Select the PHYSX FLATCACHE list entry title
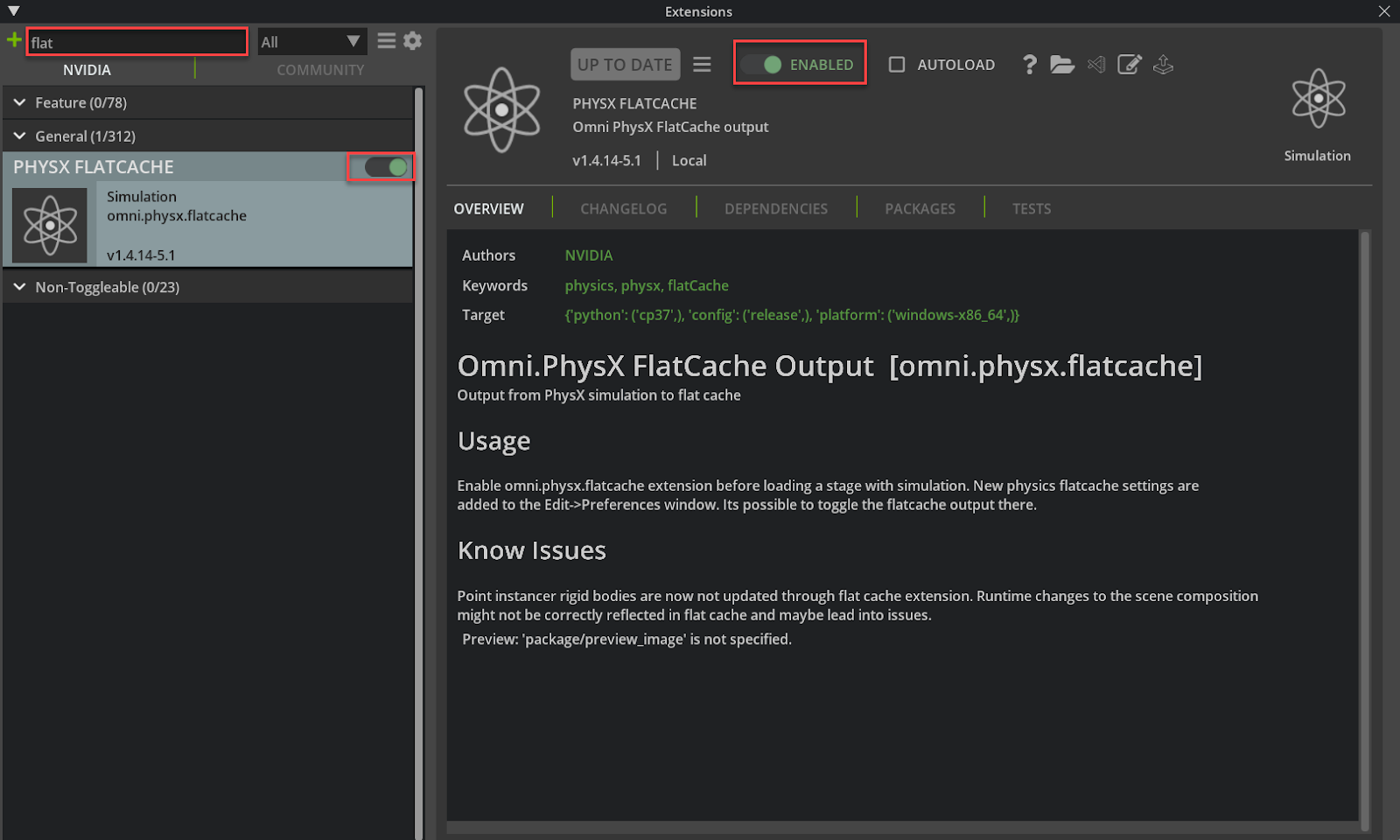Viewport: 1400px width, 840px height. 94,167
